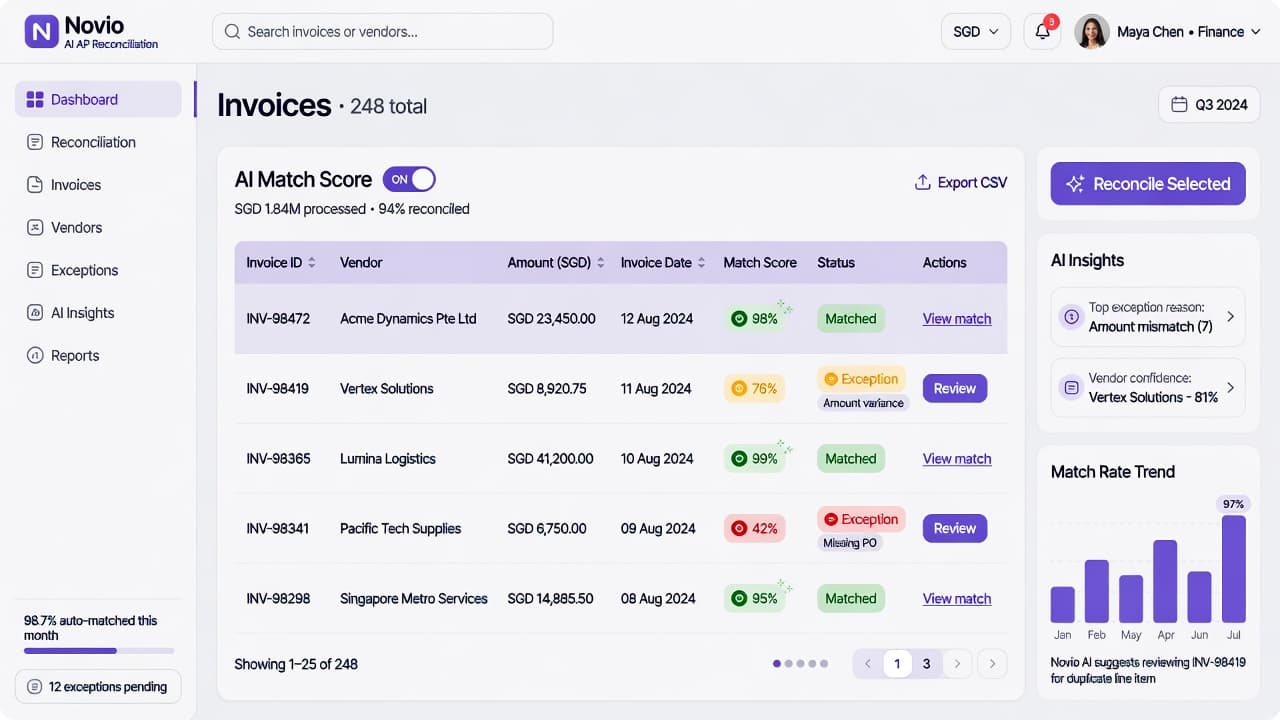Image resolution: width=1280 pixels, height=720 pixels.
Task: Open the Reconciliation menu item
Action: pyautogui.click(x=98, y=142)
